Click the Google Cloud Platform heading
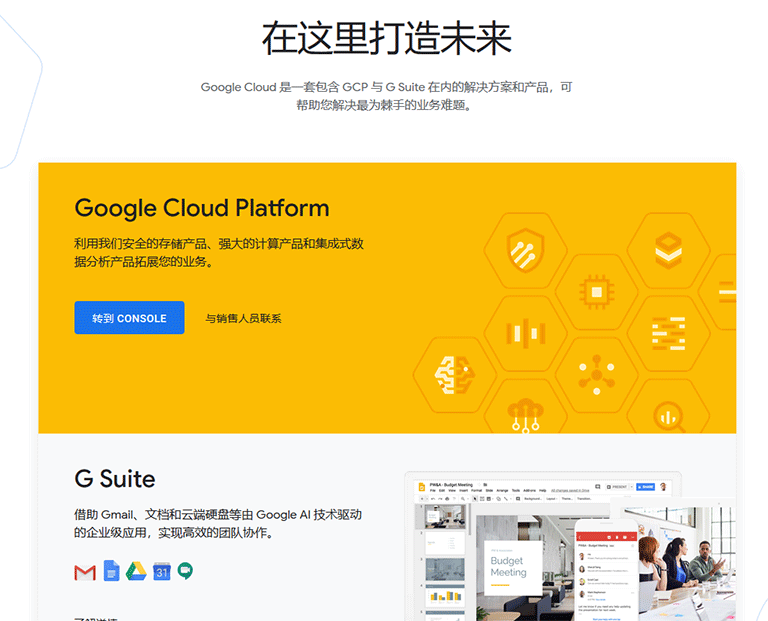 pos(201,208)
